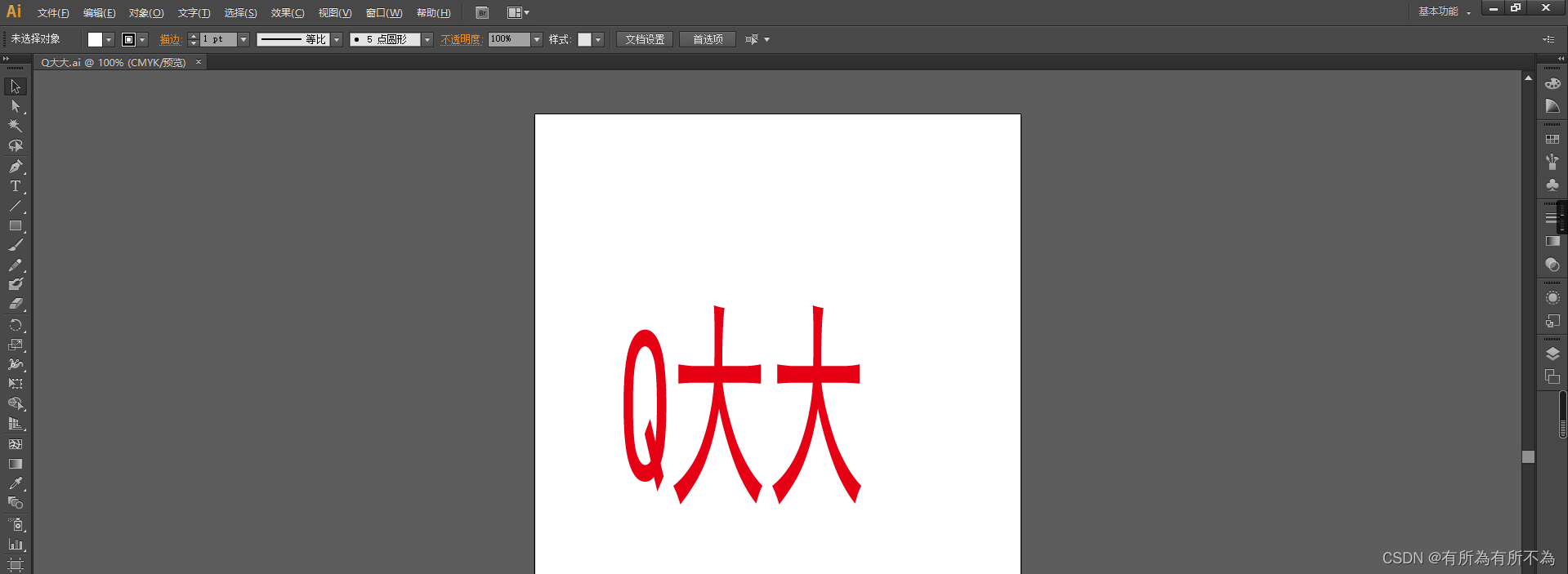Select the Lasso tool
This screenshot has height=574, width=1568.
[x=16, y=146]
